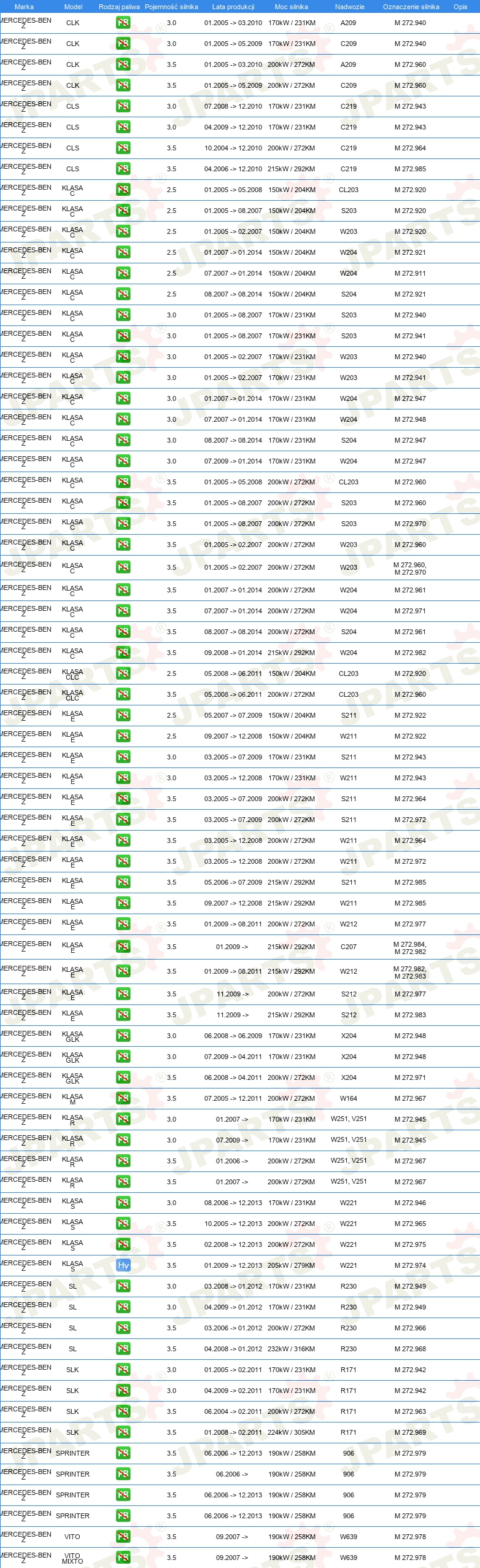Click the fuel icon in the M 272.911 row

tap(123, 273)
